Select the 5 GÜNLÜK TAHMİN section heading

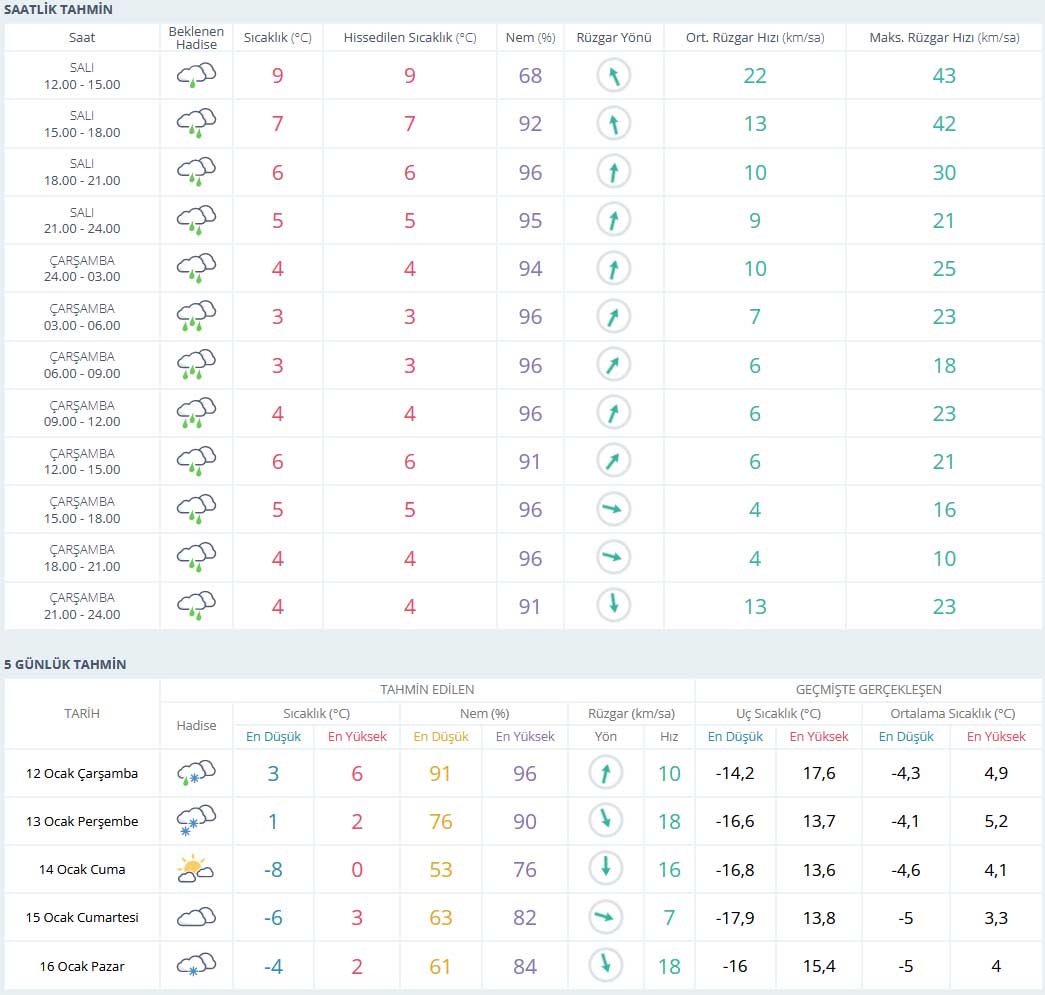(x=65, y=664)
